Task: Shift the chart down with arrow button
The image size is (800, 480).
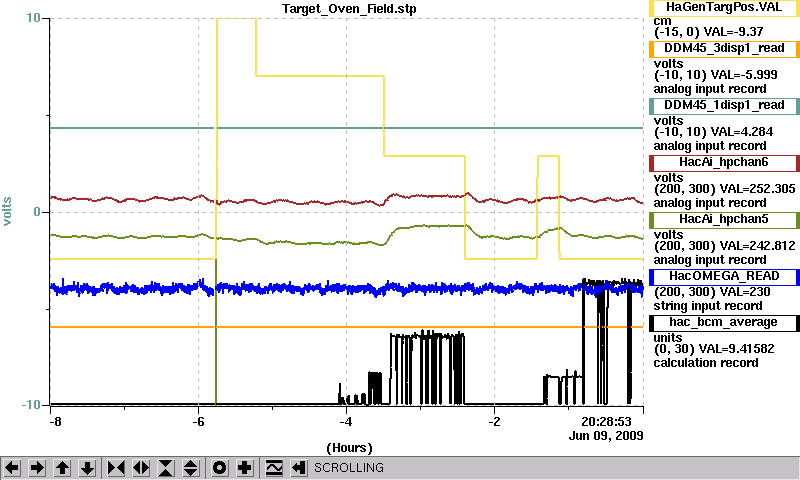Action: point(88,468)
